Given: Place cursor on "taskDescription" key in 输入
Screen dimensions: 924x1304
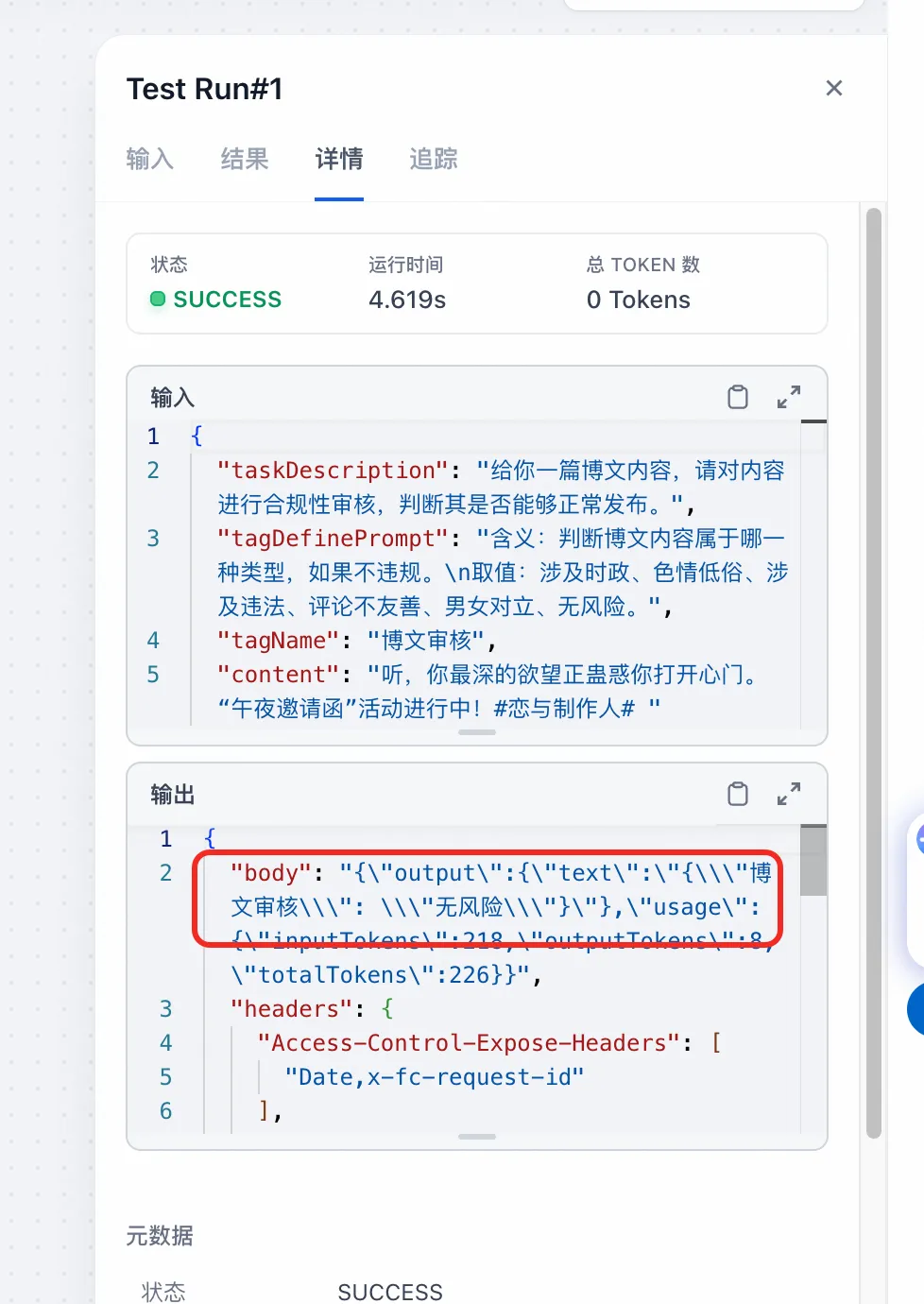Looking at the screenshot, I should (x=334, y=471).
